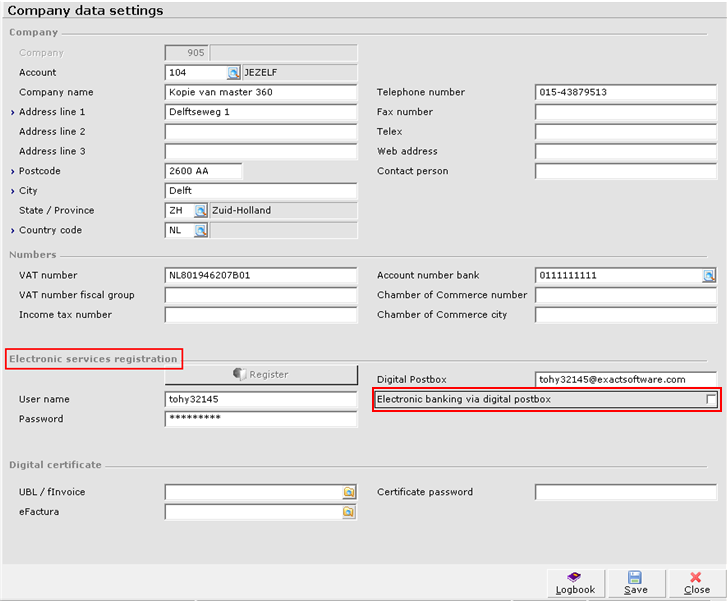Close the company data settings window
The width and height of the screenshot is (727, 601).
pyautogui.click(x=696, y=582)
